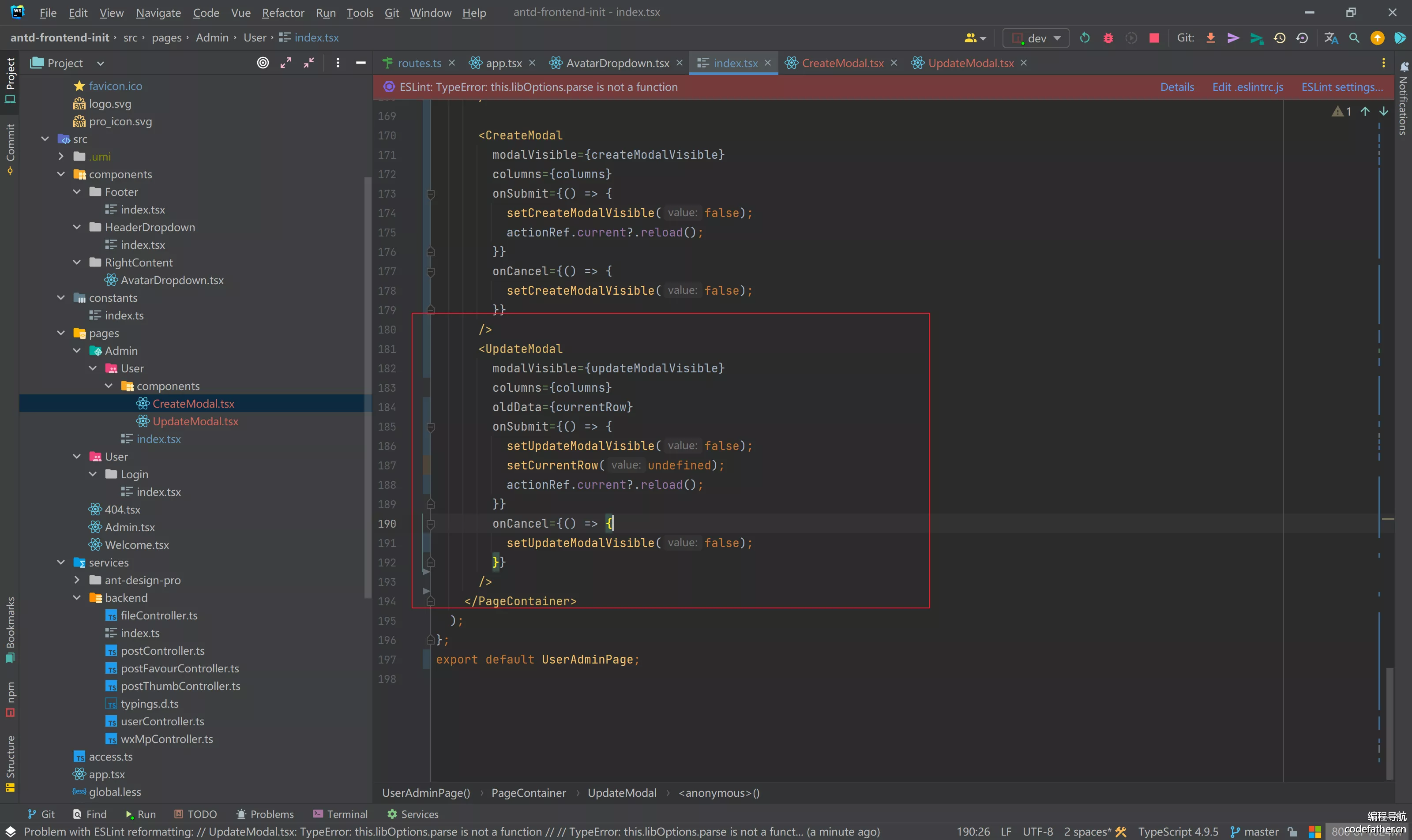
Task: Click ESLint error Details link
Action: 1177,87
